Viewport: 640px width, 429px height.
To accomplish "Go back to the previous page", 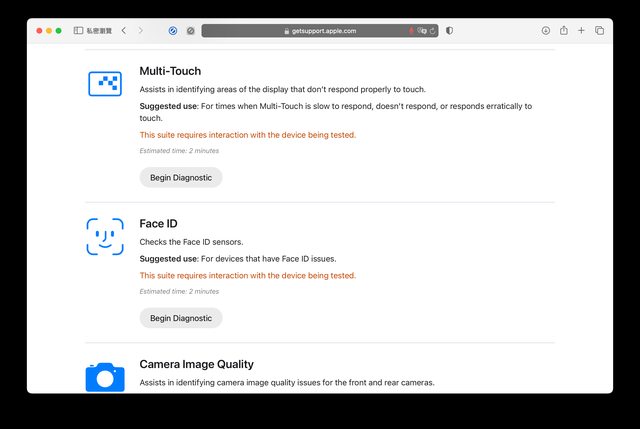I will (x=123, y=31).
